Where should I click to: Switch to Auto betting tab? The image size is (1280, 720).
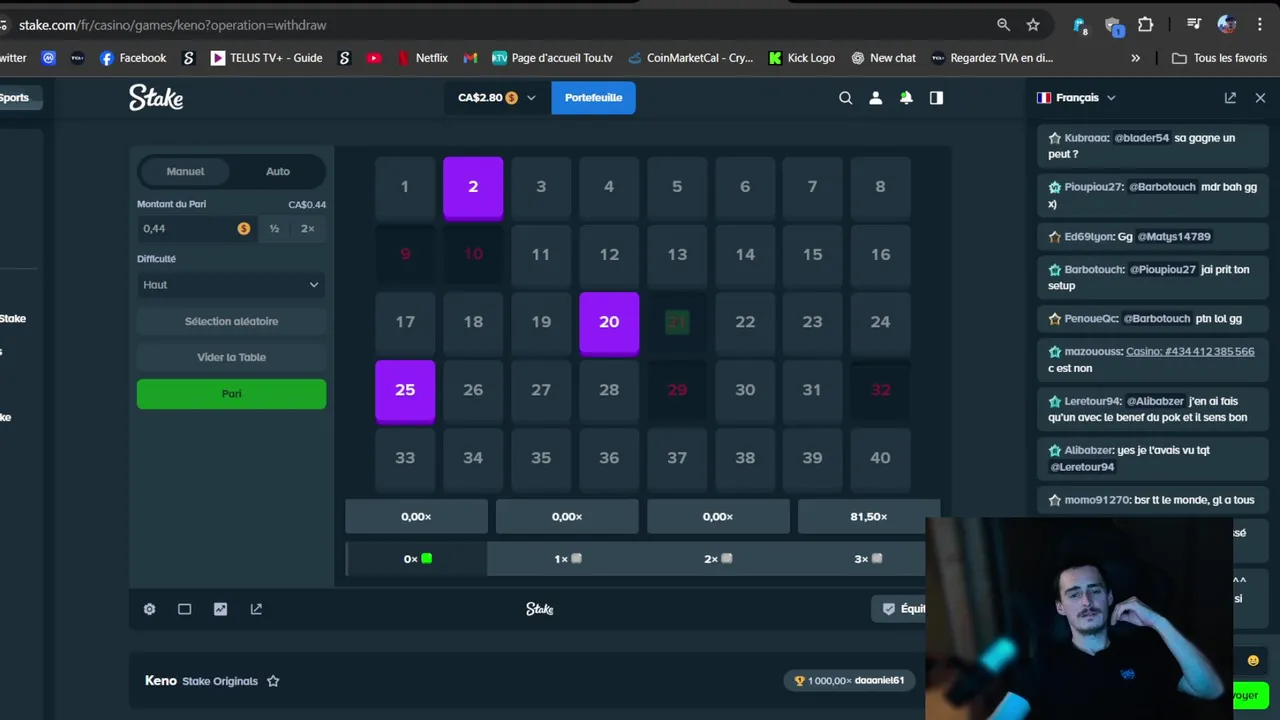(278, 171)
